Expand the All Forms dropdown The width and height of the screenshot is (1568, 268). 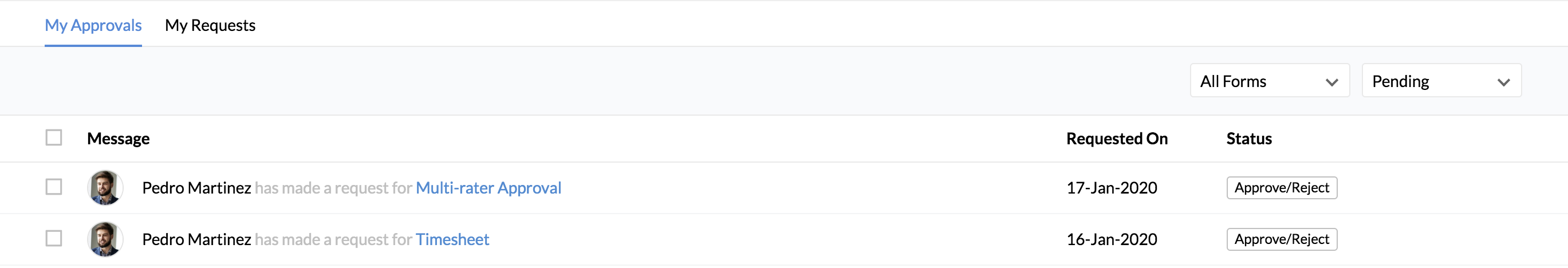coord(1269,81)
